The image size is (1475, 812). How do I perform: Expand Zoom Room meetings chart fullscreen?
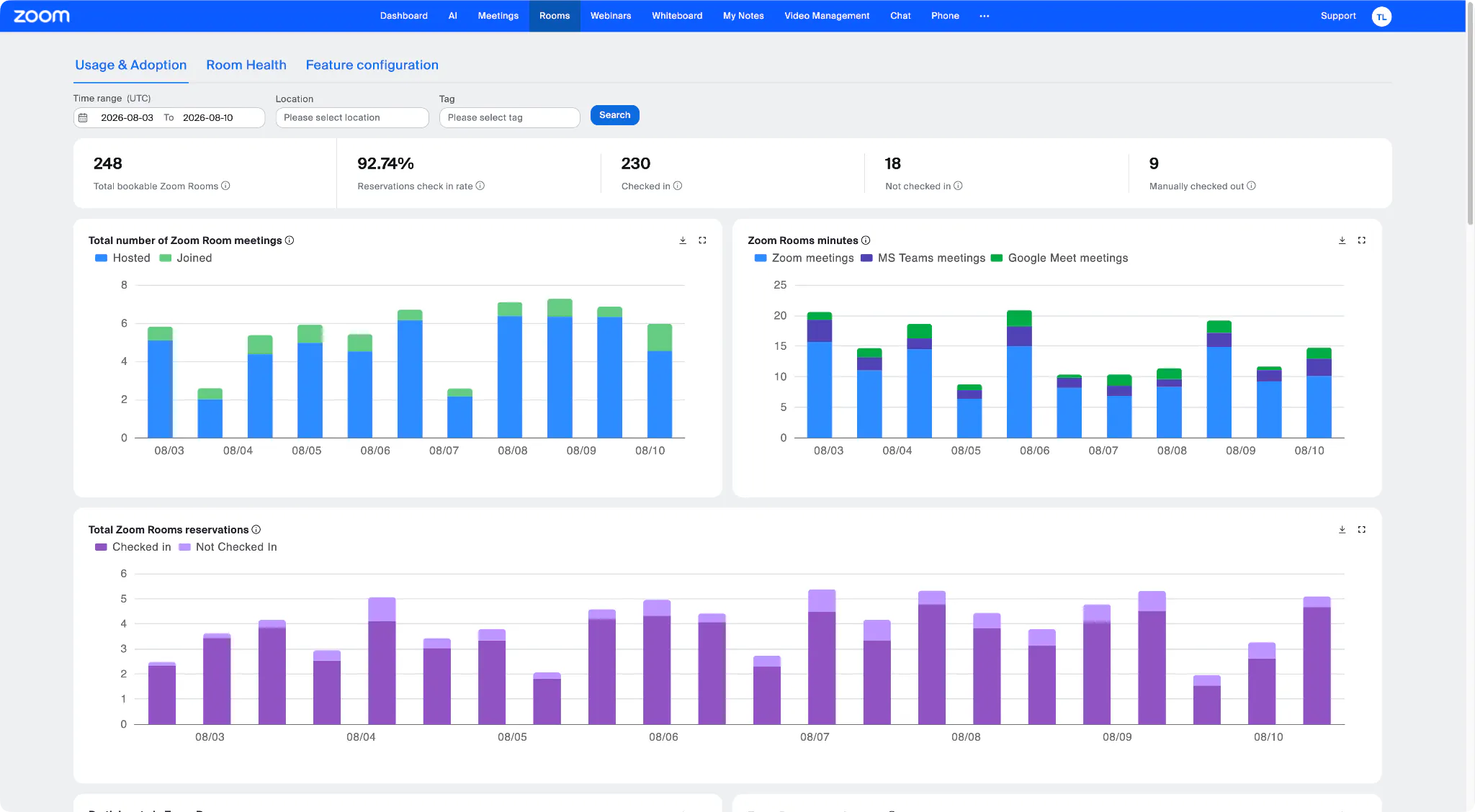coord(702,240)
